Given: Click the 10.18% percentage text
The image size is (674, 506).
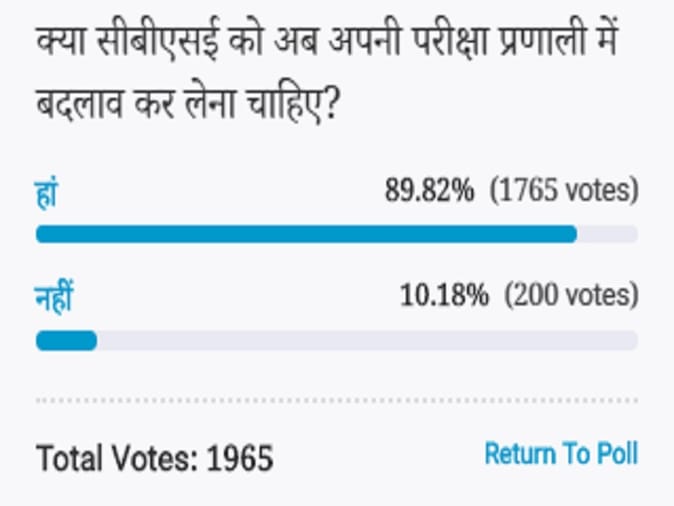Looking at the screenshot, I should (444, 295).
